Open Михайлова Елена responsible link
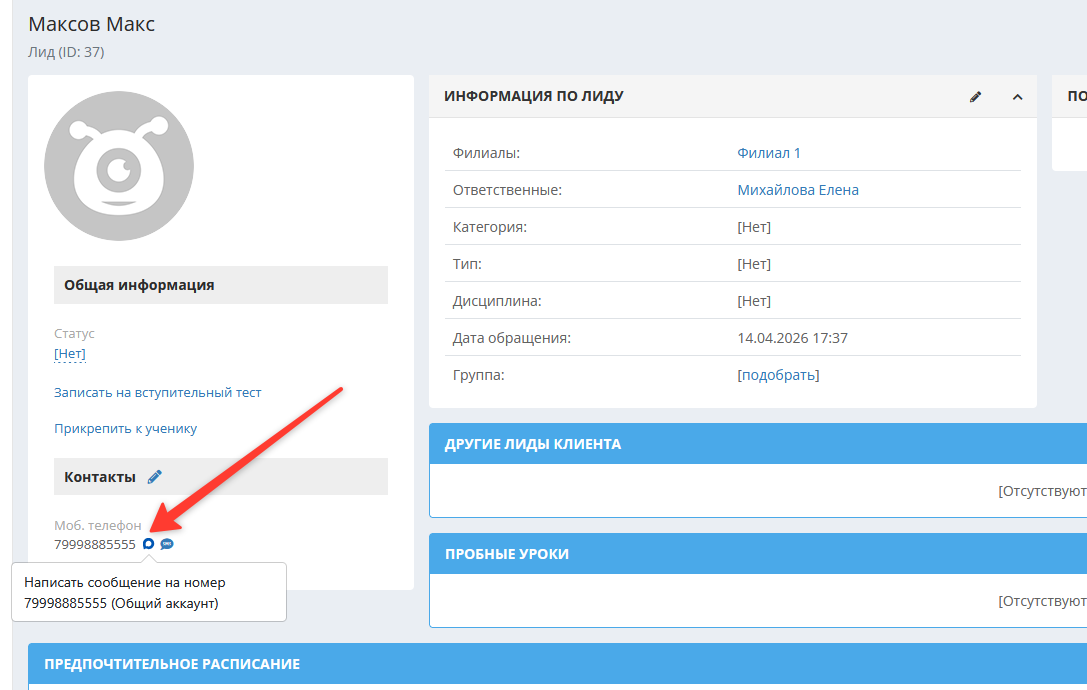The width and height of the screenshot is (1087, 690). pyautogui.click(x=797, y=190)
